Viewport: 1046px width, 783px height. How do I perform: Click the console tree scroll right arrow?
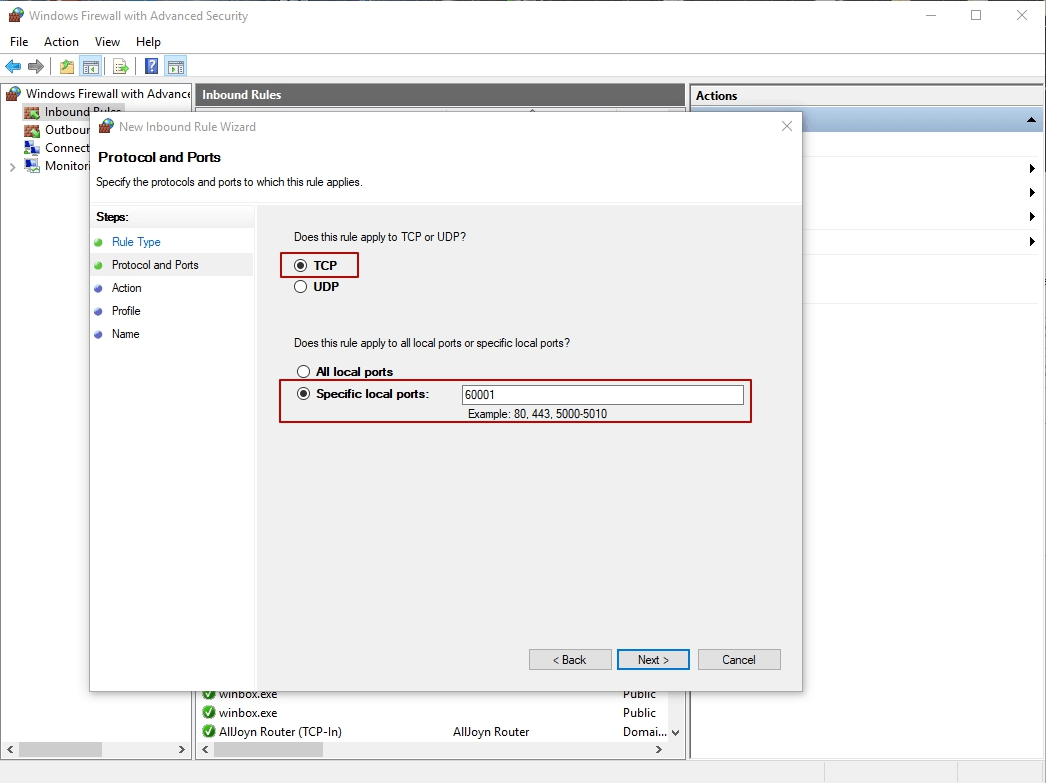(181, 749)
